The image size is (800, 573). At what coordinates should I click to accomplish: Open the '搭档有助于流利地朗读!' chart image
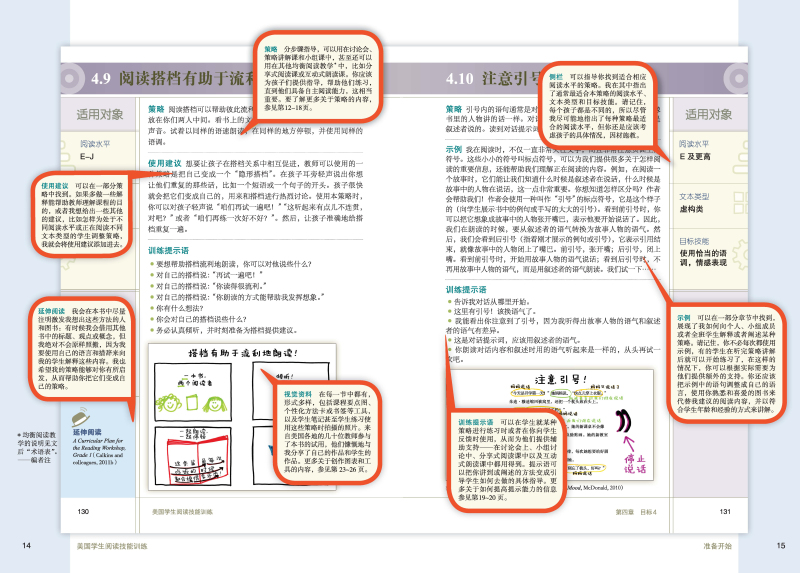(x=242, y=416)
